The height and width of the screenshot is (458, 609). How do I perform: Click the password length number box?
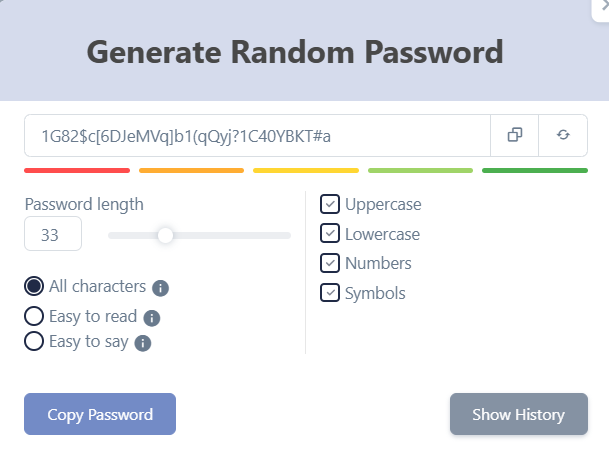[52, 236]
